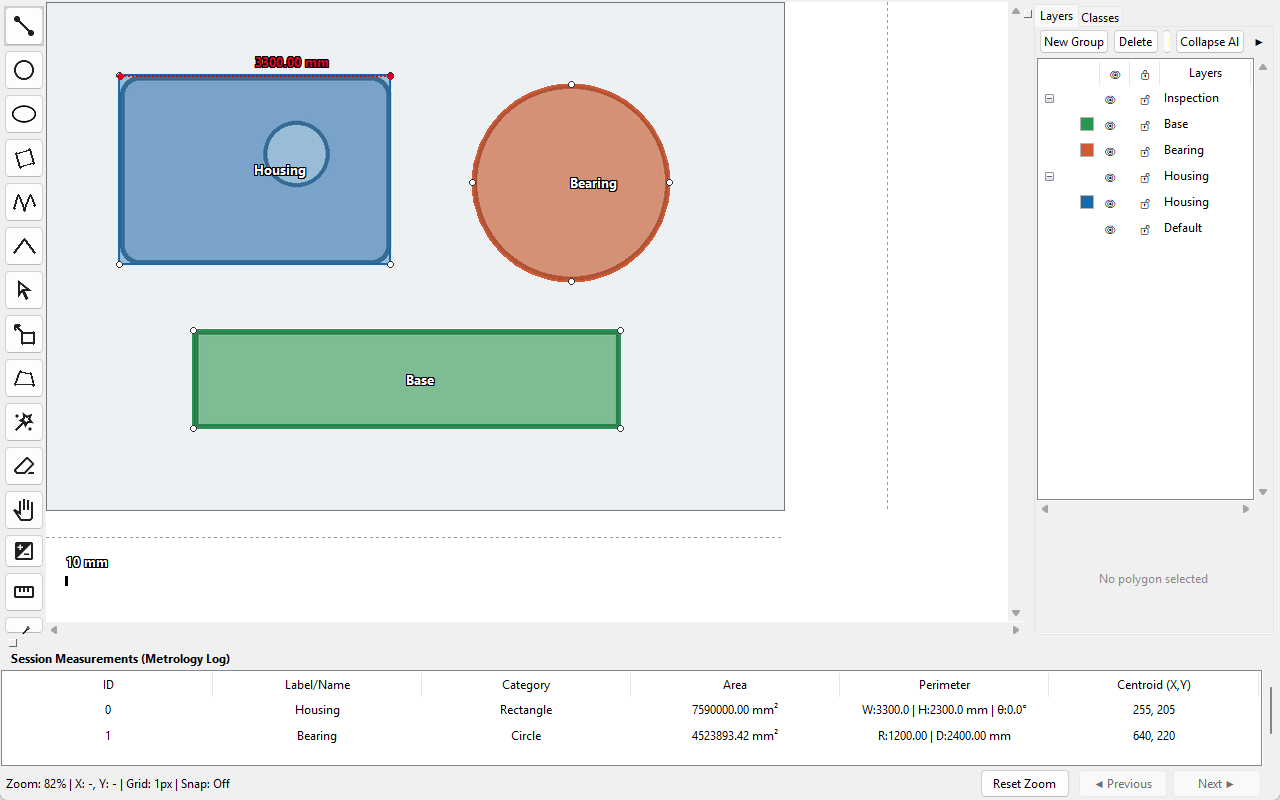Select the rotated rectangle tool
The width and height of the screenshot is (1280, 800).
click(x=24, y=158)
